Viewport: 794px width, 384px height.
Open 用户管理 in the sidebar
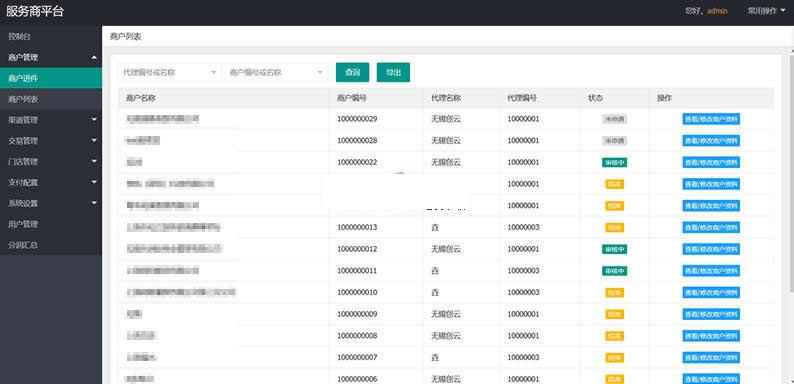point(51,224)
